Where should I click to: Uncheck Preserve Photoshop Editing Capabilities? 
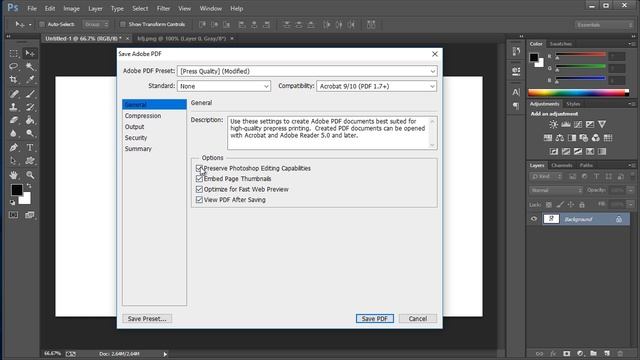coord(199,168)
